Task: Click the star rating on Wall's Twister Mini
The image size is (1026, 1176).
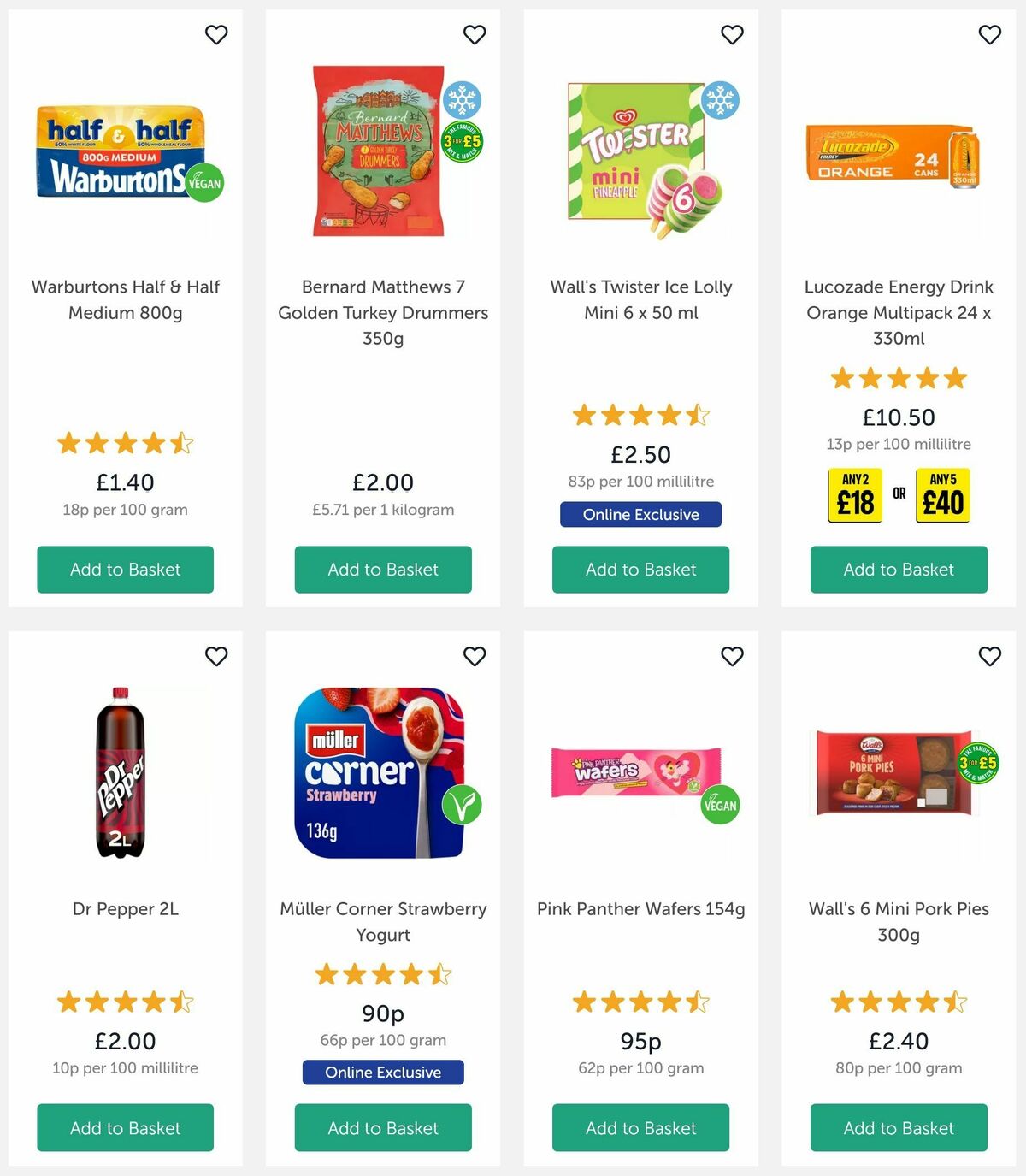Action: click(x=640, y=415)
